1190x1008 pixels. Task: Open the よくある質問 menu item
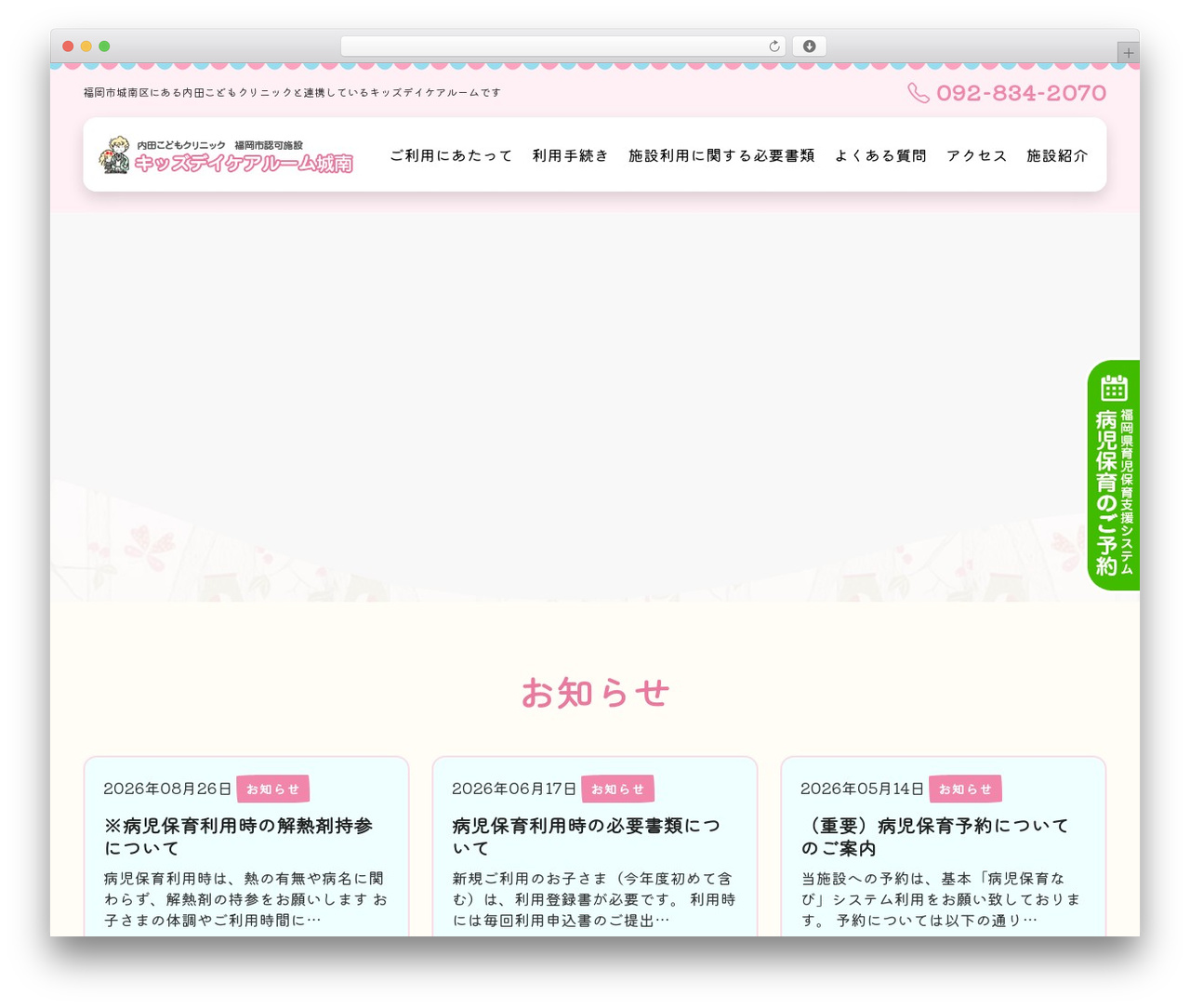[x=880, y=155]
